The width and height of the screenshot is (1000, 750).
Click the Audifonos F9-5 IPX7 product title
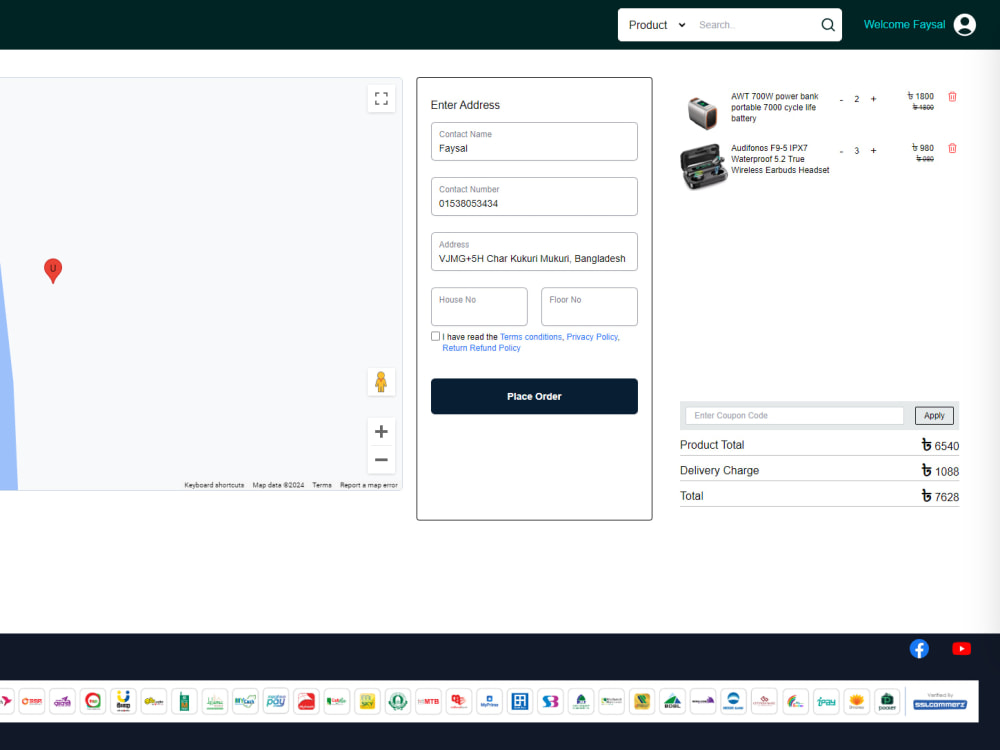click(x=780, y=159)
